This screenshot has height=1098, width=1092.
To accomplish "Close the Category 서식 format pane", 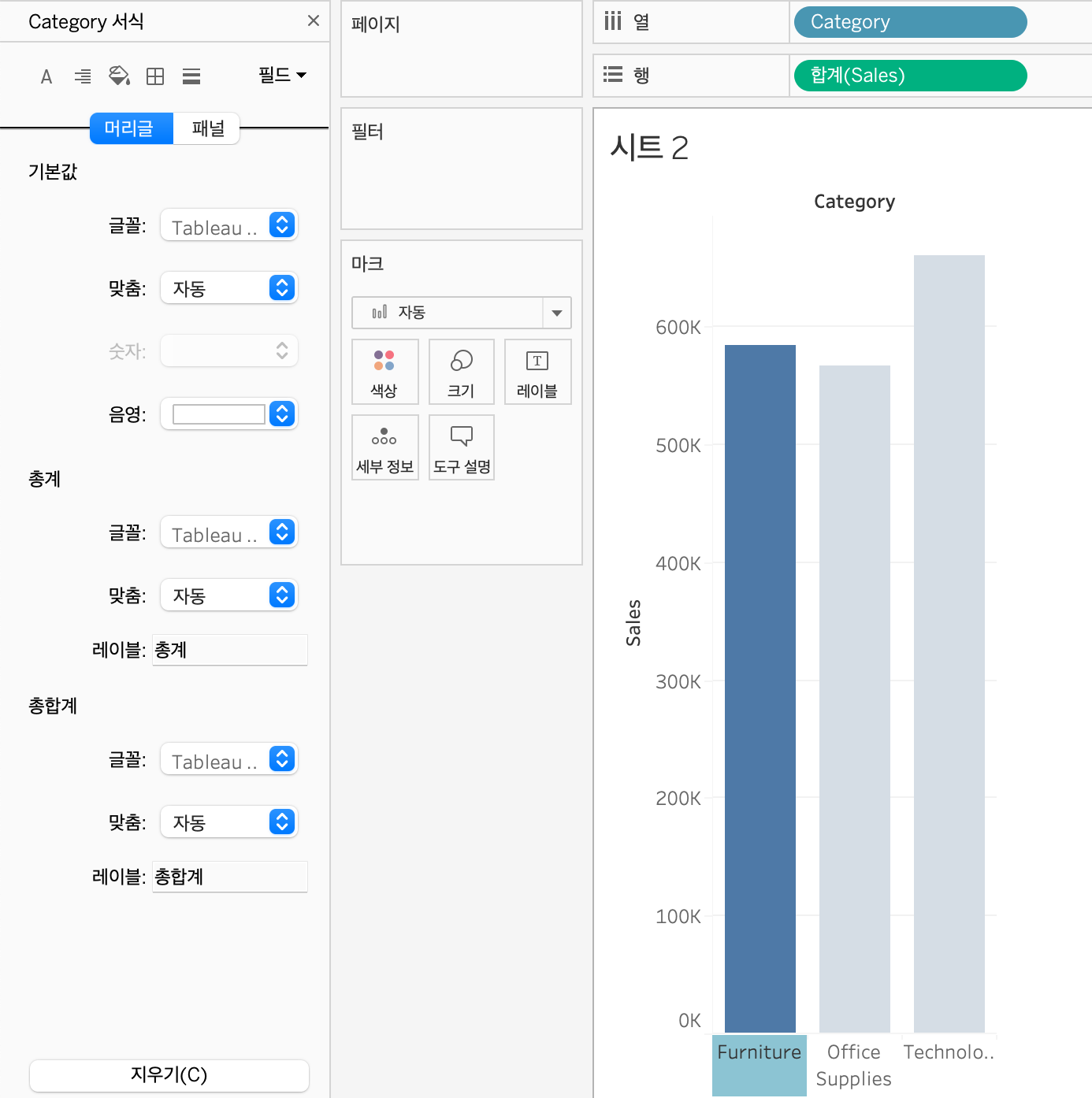I will click(x=314, y=21).
